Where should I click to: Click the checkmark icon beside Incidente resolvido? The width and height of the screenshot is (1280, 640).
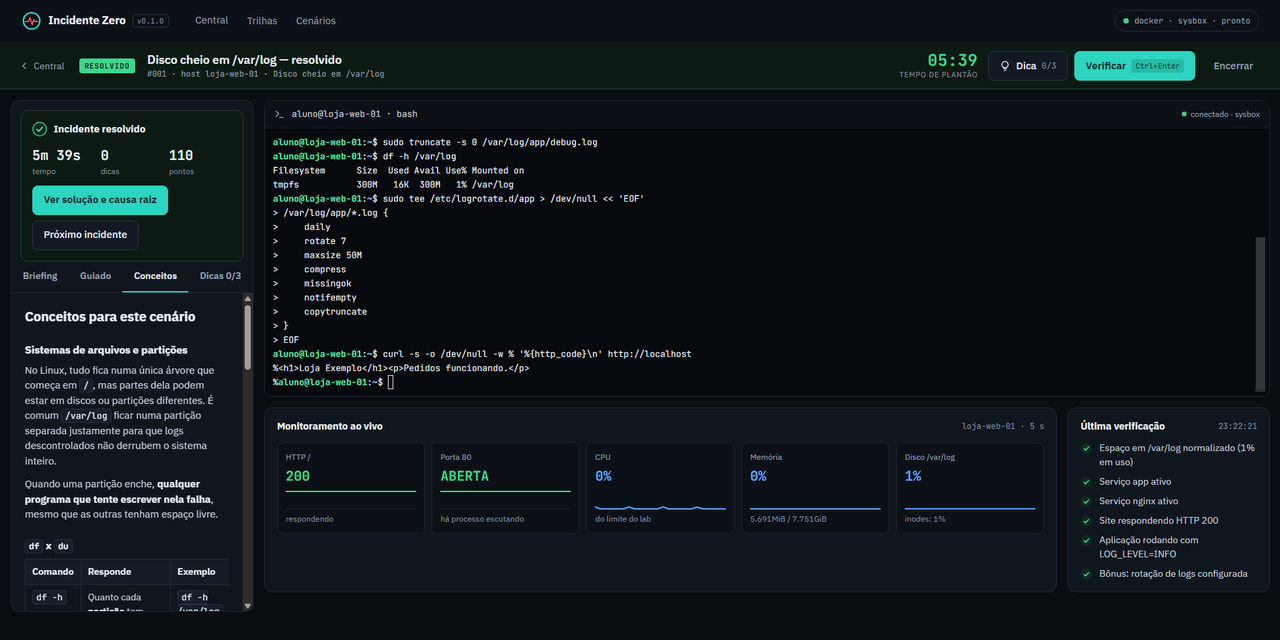[x=40, y=129]
